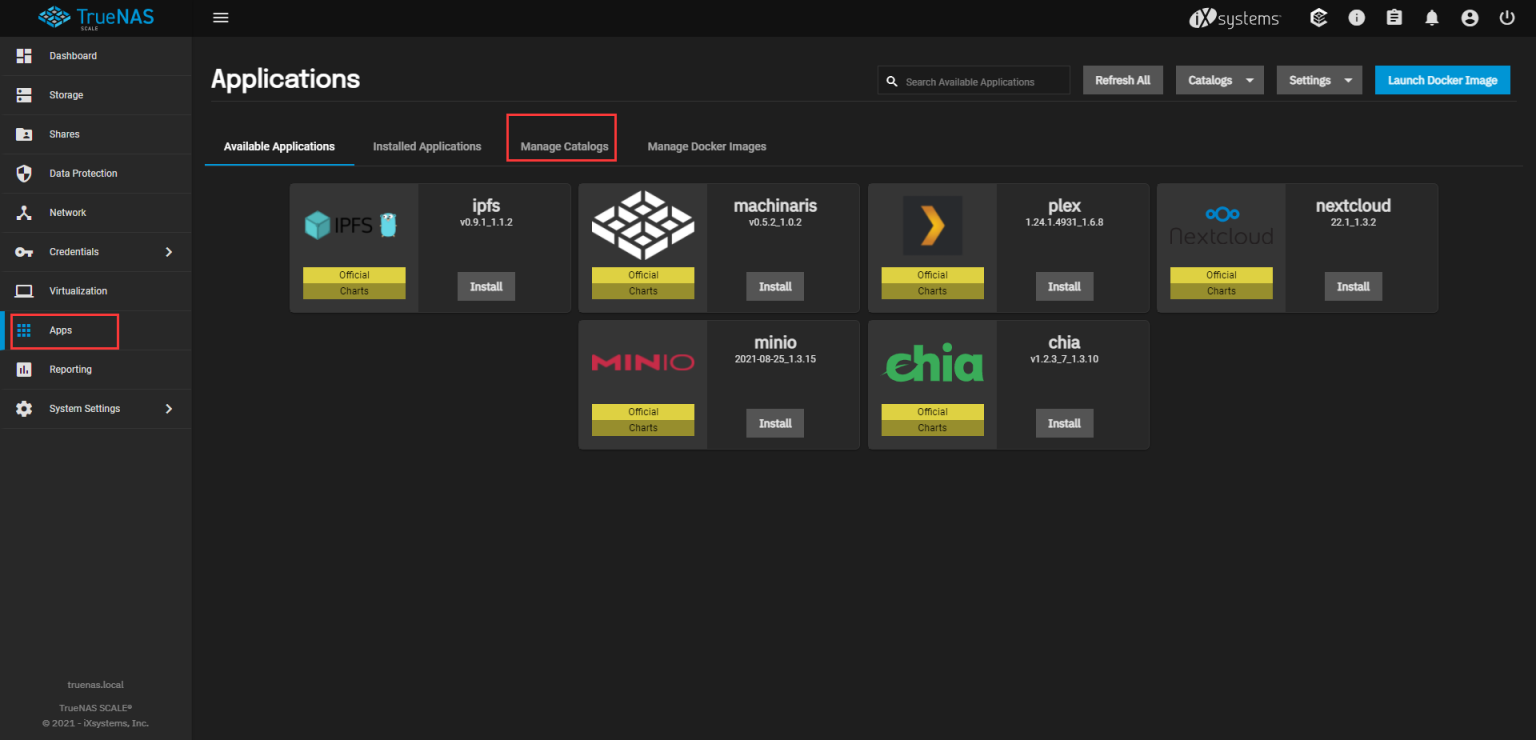Open the Catalogs dropdown
Image resolution: width=1536 pixels, height=740 pixels.
[1219, 80]
